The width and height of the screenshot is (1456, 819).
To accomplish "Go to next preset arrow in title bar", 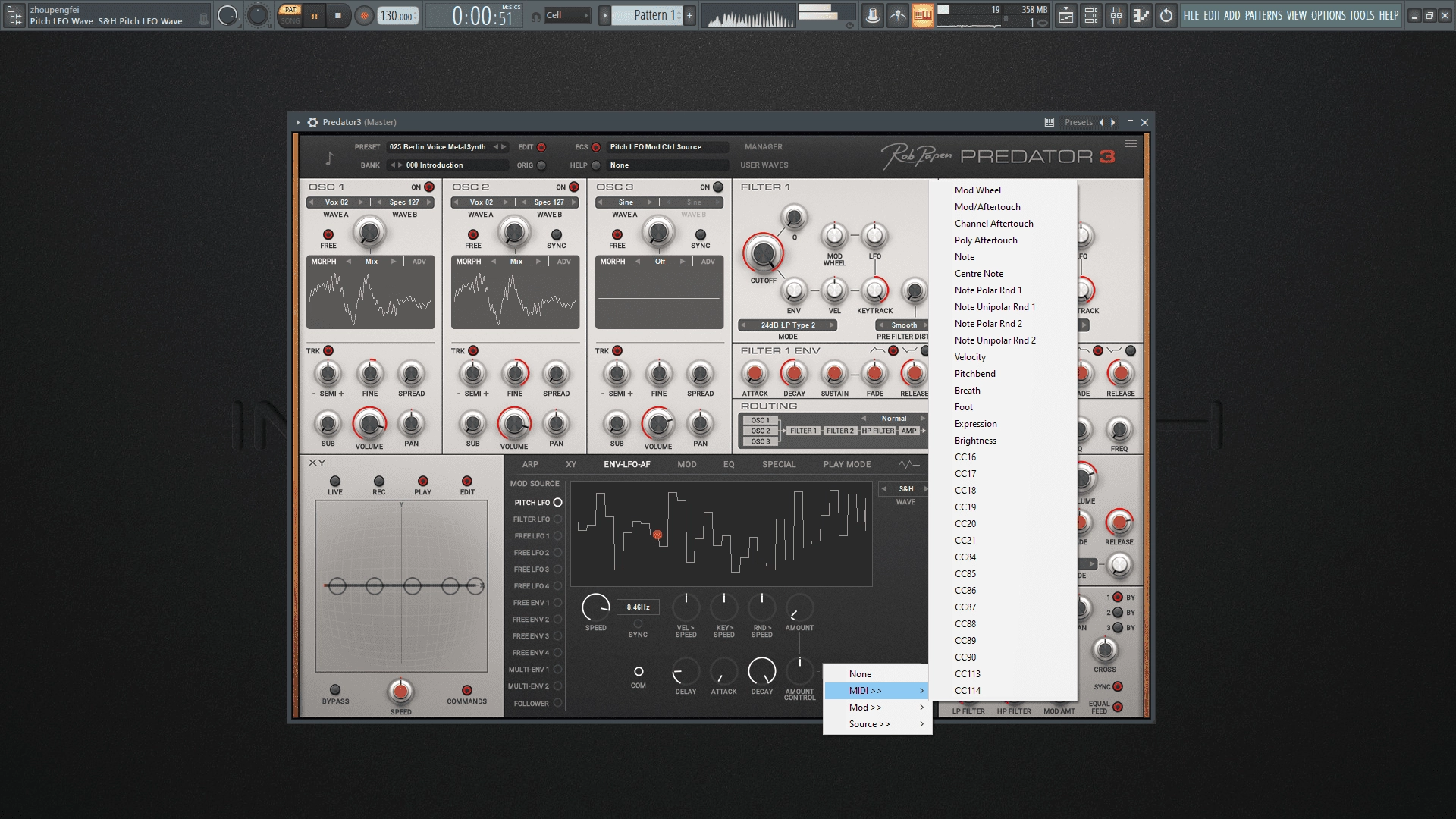I will (1113, 122).
